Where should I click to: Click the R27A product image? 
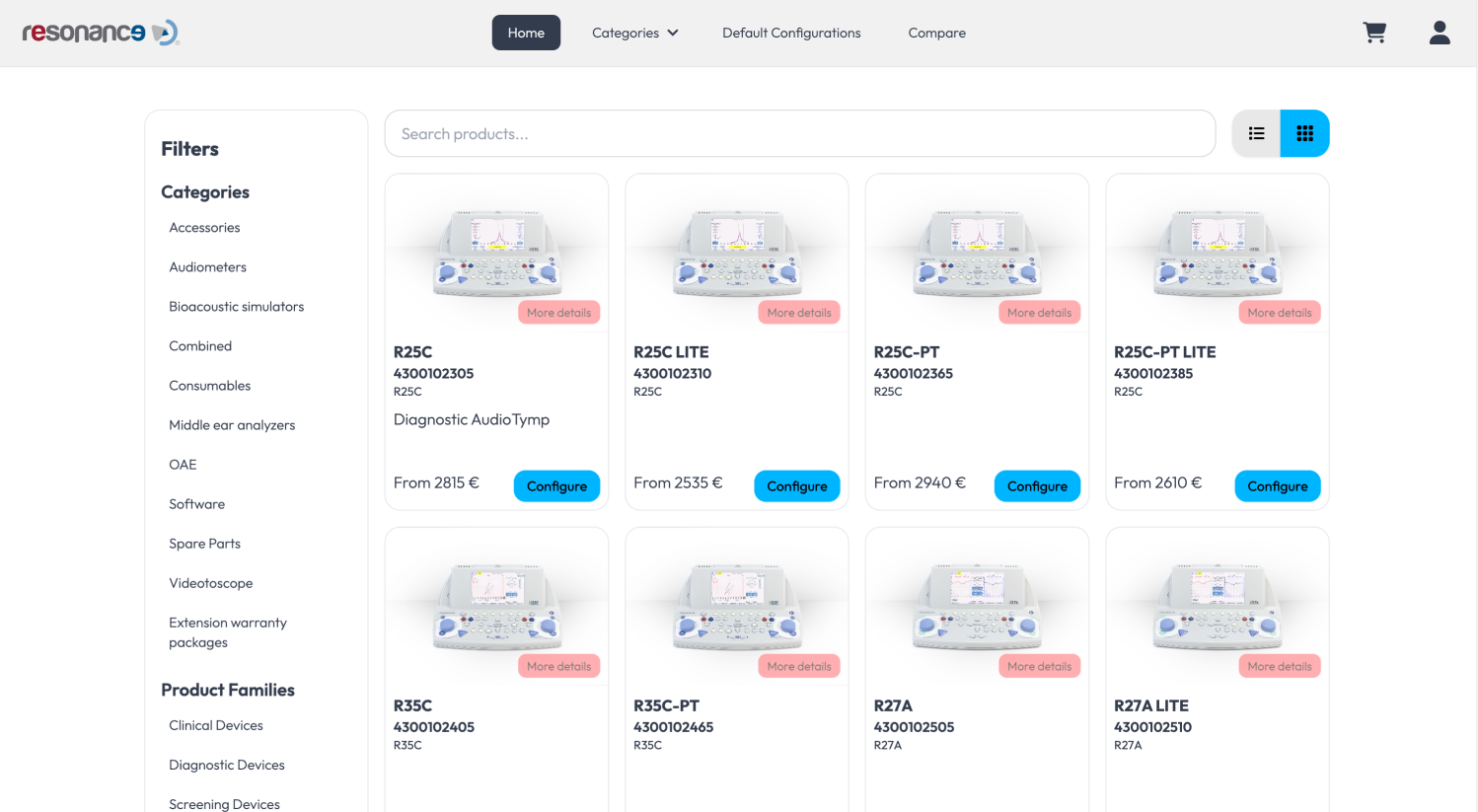(977, 607)
